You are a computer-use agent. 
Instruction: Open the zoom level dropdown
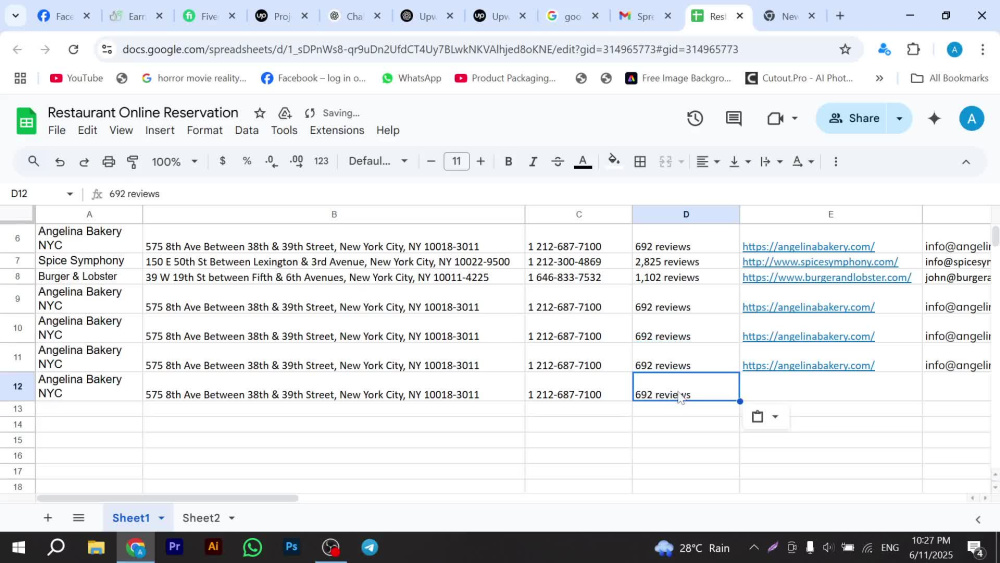pos(175,162)
